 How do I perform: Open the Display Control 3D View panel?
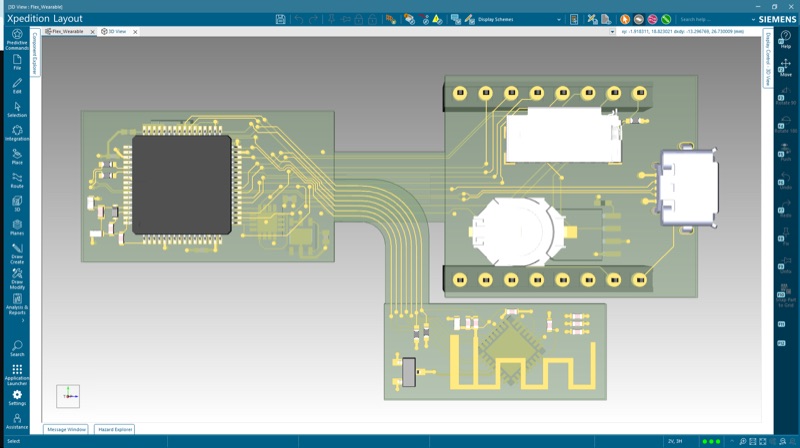tap(768, 59)
